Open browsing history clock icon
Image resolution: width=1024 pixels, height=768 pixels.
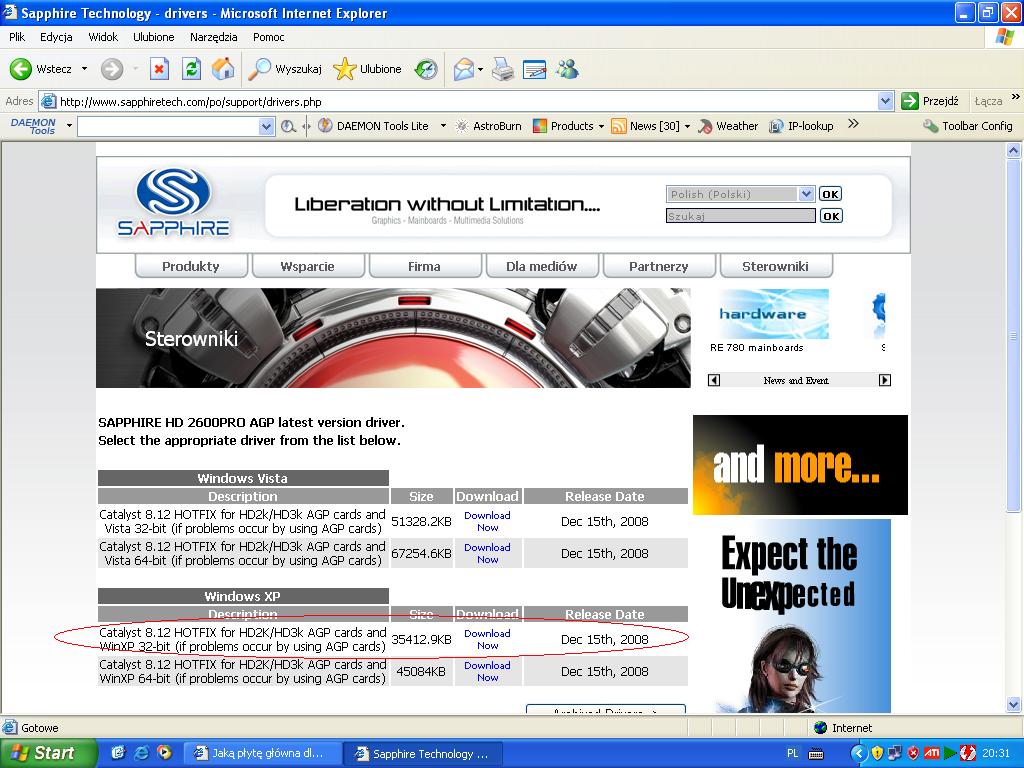[426, 69]
